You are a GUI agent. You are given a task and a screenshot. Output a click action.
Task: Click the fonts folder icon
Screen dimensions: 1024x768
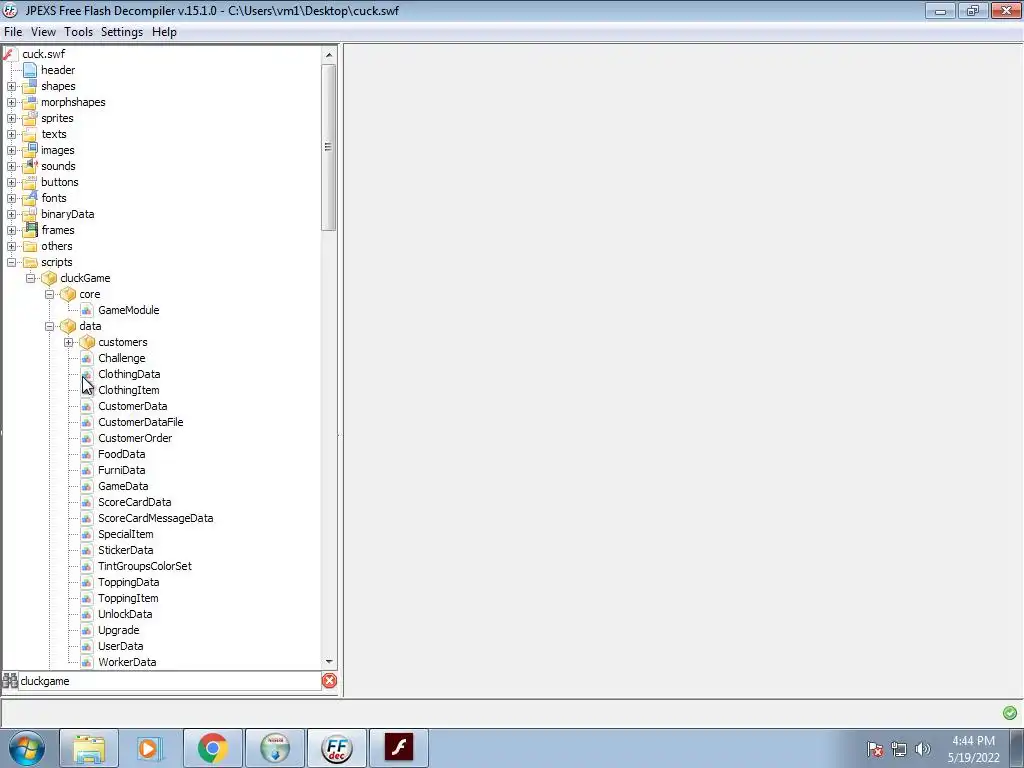30,198
